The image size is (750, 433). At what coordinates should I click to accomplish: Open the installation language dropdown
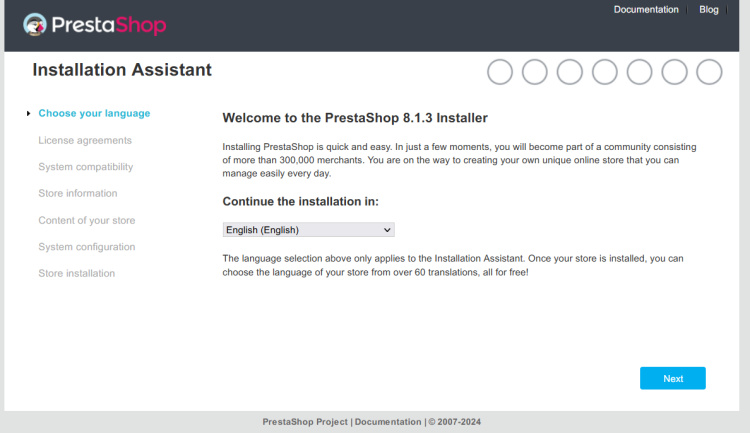(x=308, y=230)
